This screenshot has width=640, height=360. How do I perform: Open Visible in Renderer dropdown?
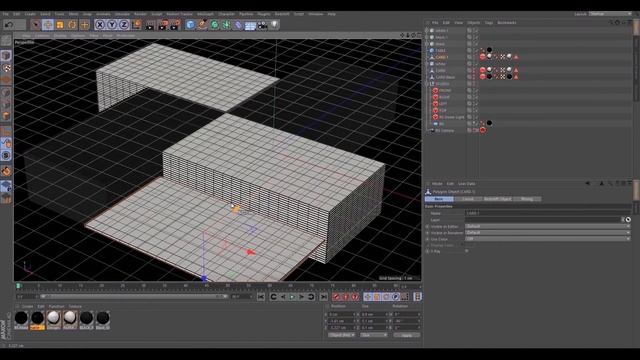click(x=548, y=233)
